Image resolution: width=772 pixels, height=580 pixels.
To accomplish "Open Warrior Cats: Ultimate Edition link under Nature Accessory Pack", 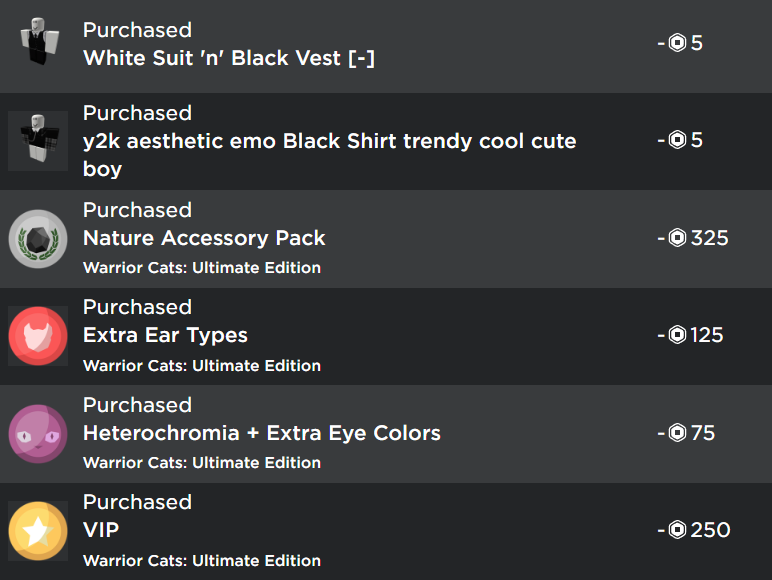I will coord(202,268).
